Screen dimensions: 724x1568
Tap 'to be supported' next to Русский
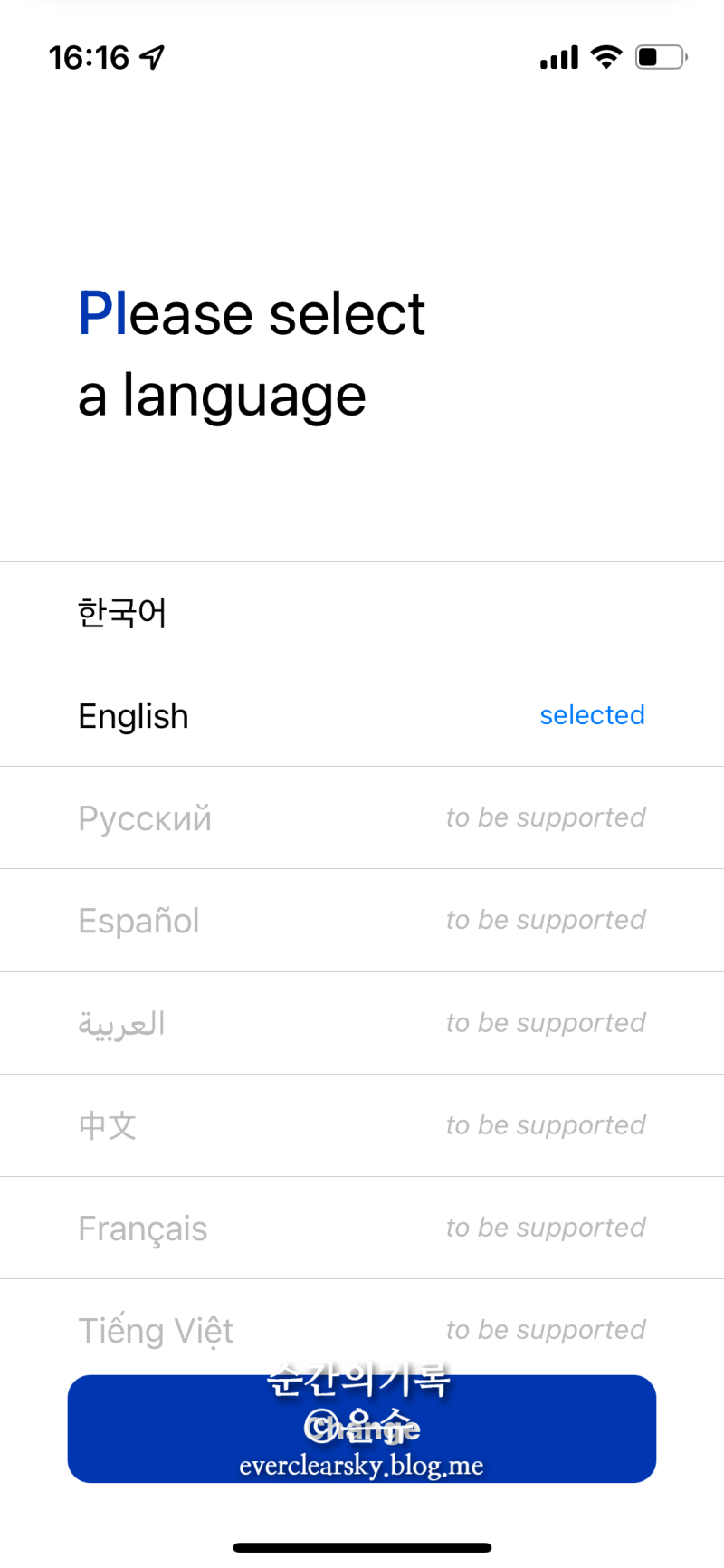[546, 817]
